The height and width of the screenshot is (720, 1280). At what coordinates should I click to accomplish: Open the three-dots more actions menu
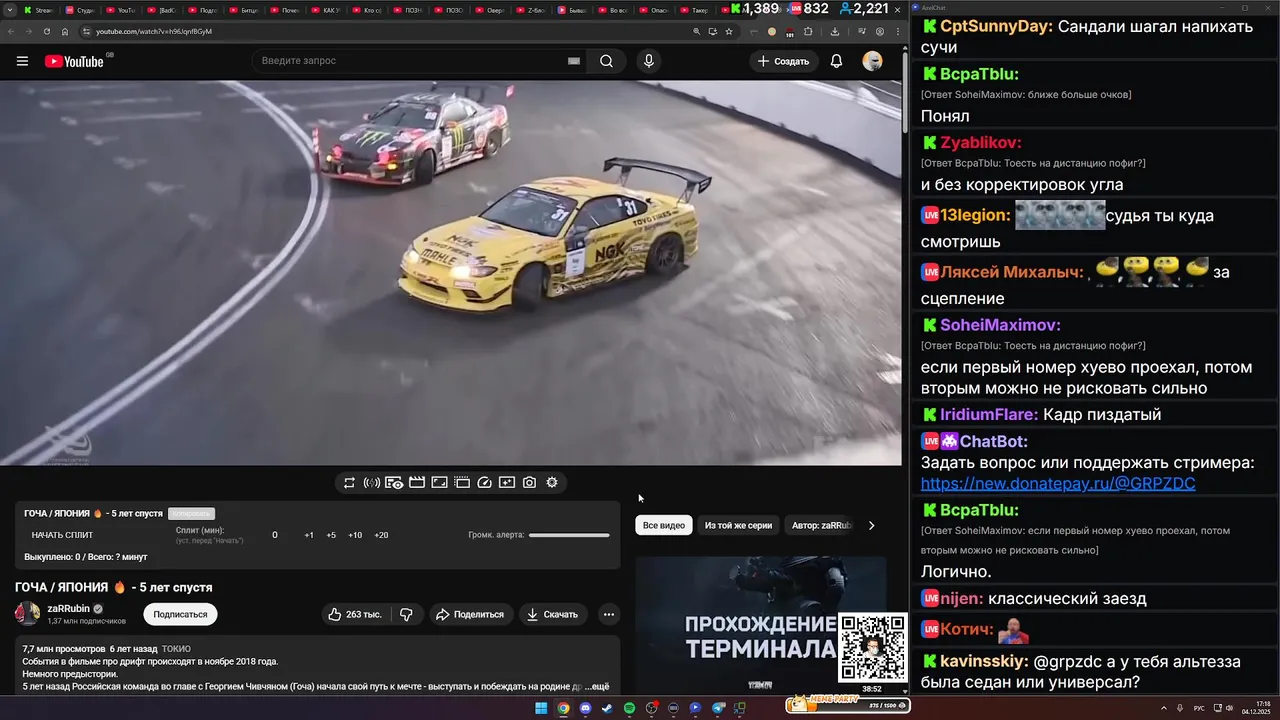click(608, 614)
